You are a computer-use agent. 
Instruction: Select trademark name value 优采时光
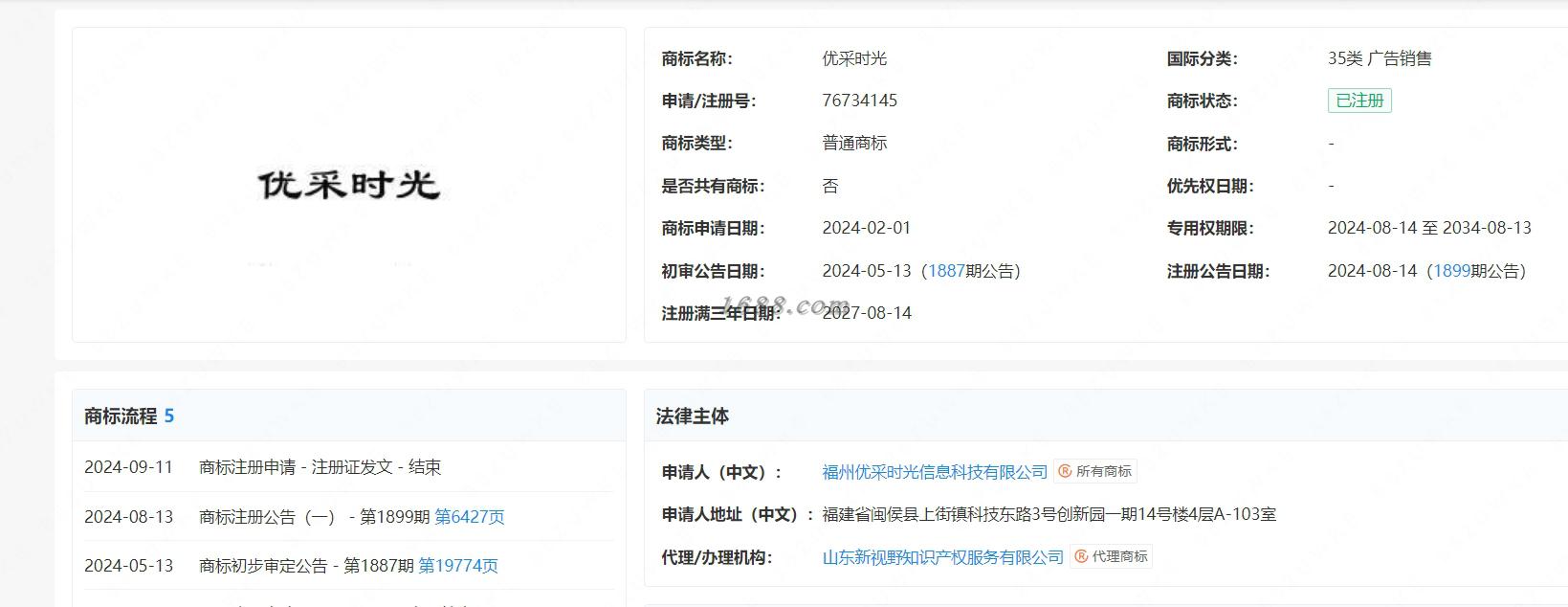click(854, 58)
